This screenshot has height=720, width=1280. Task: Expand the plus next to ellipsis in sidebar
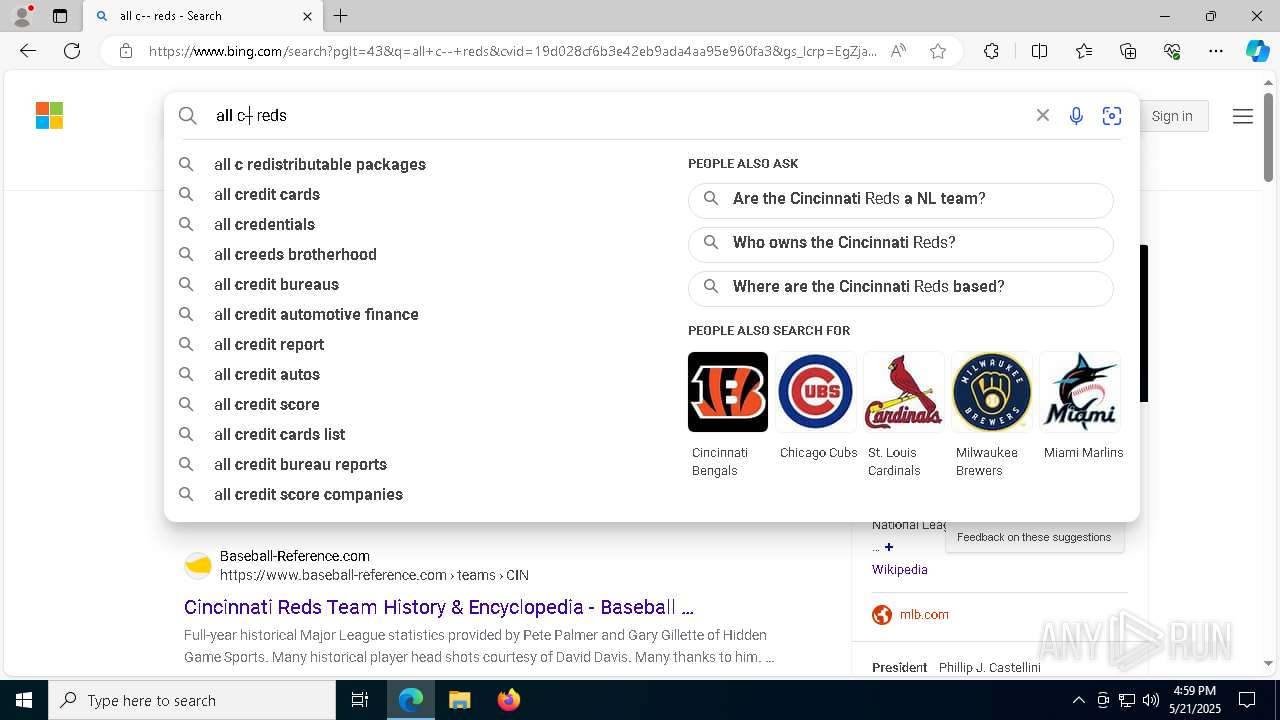[889, 547]
